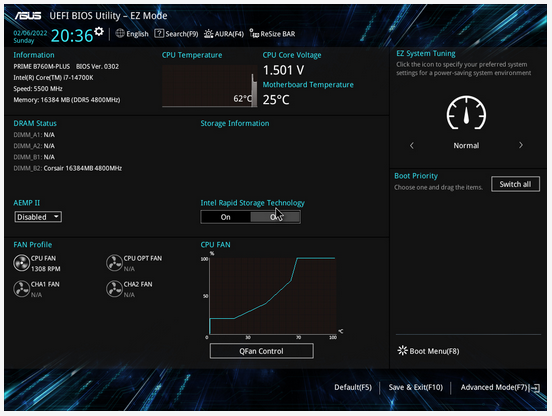Click the Speed: 5500 MHz line
552x416 pixels.
pos(38,89)
